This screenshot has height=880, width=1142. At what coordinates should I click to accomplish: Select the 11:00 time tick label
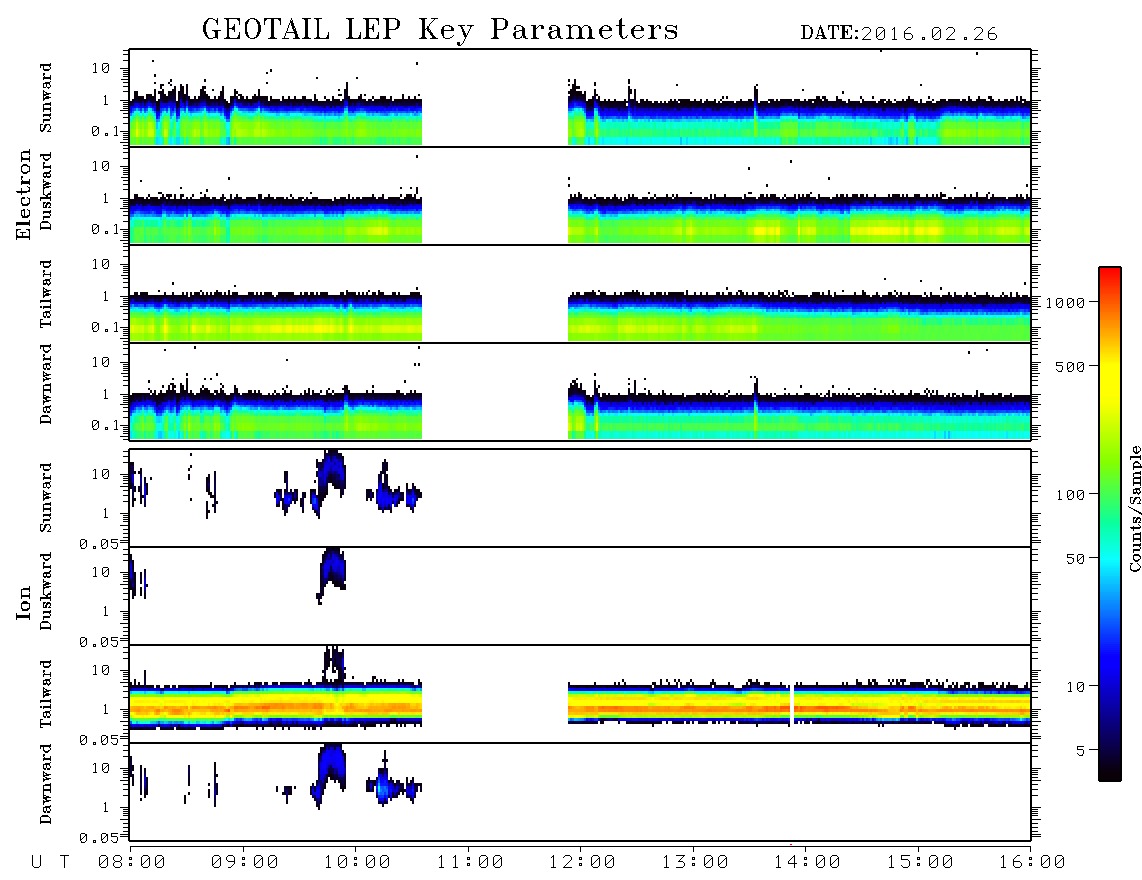[470, 862]
